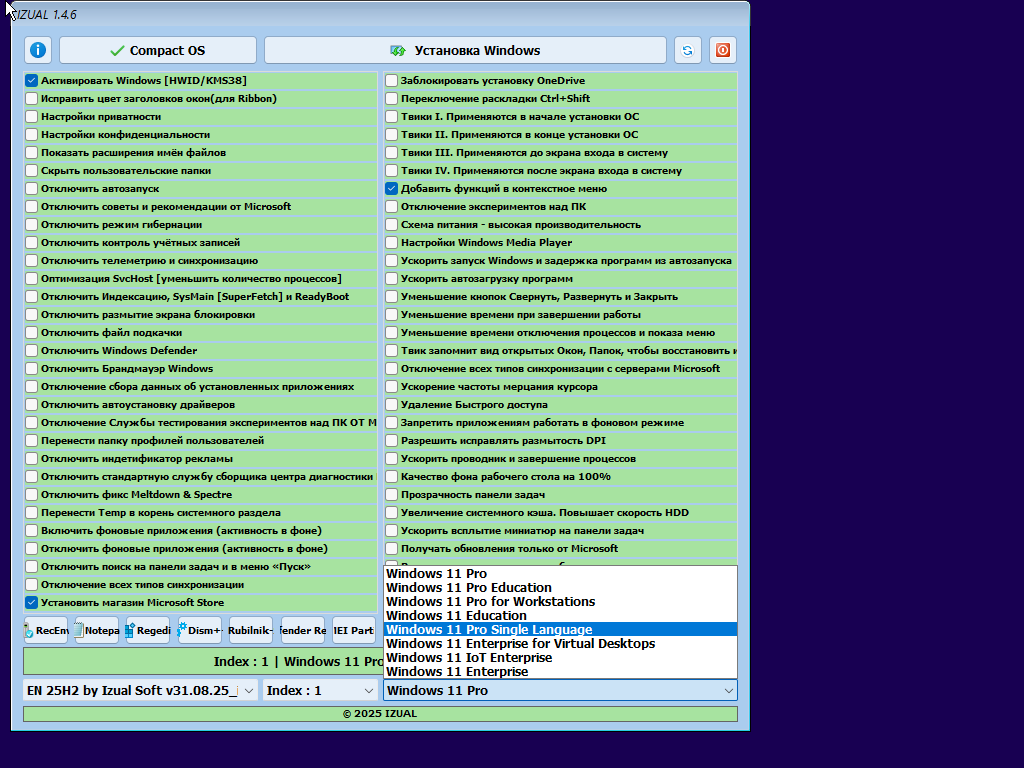Viewport: 1024px width, 768px height.
Task: Click the blue info icon button
Action: point(38,50)
